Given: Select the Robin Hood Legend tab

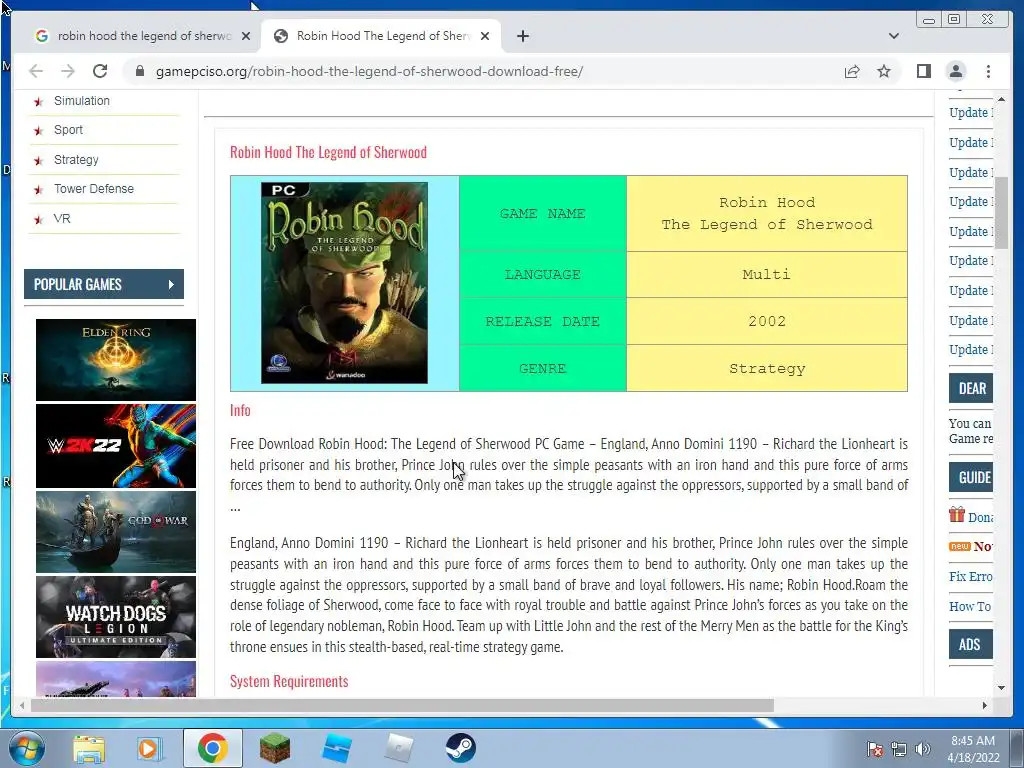Looking at the screenshot, I should tap(381, 36).
